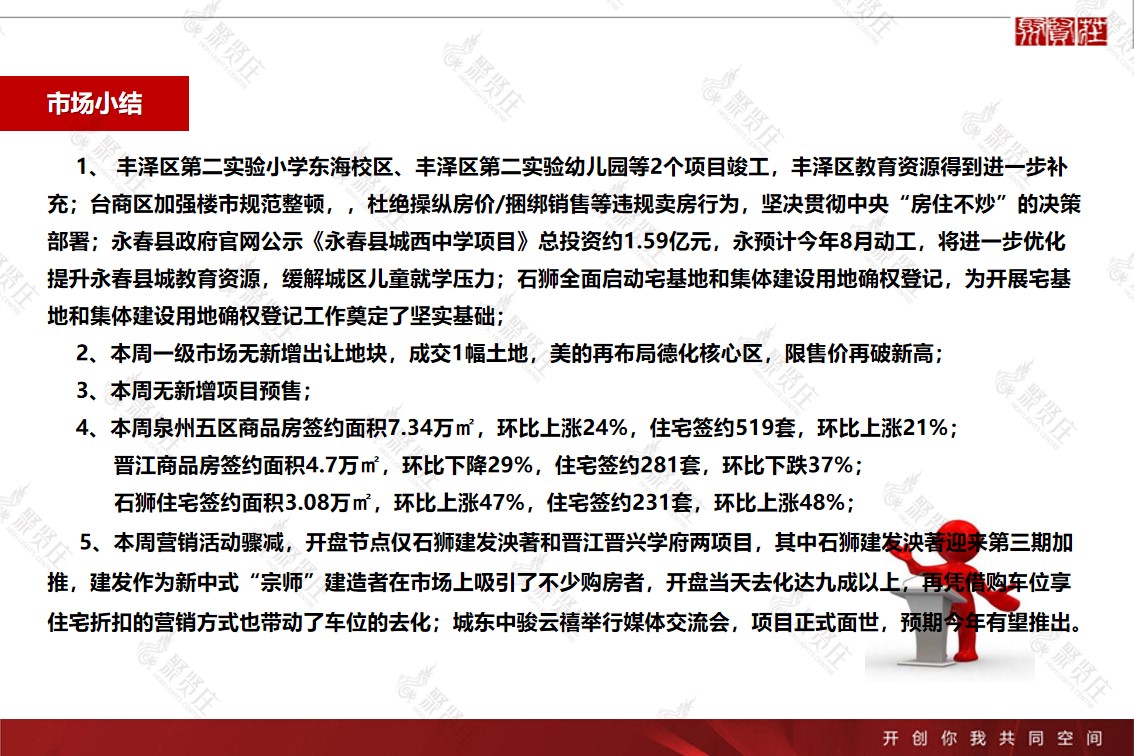Click the text 环比上涨48%
Viewport: 1134px width, 756px height.
click(x=780, y=503)
